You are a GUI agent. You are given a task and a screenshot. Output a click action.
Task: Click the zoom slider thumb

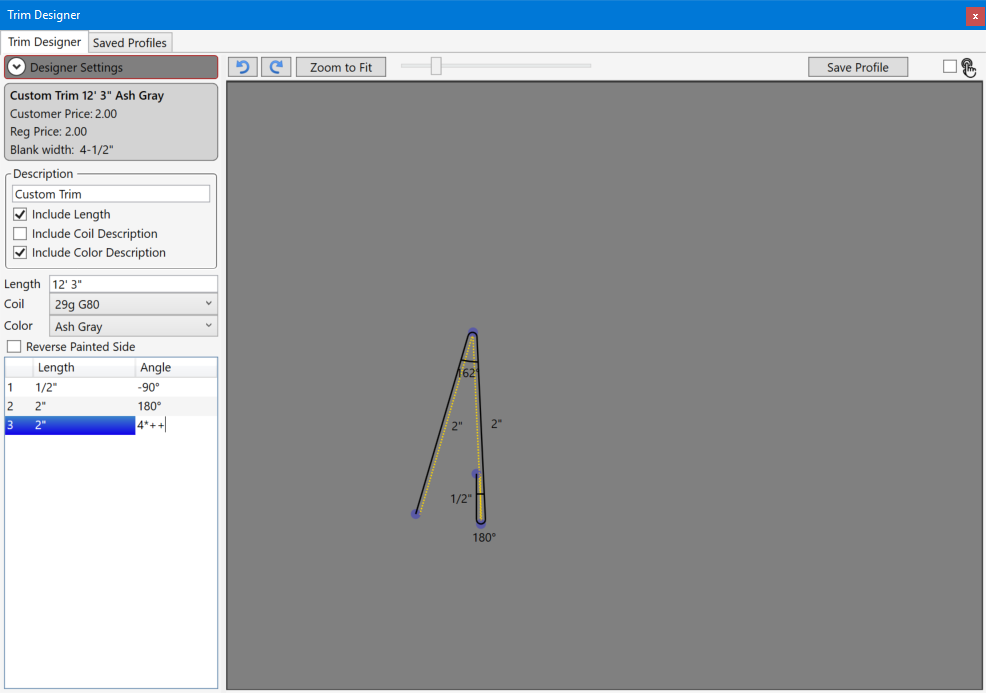click(436, 66)
